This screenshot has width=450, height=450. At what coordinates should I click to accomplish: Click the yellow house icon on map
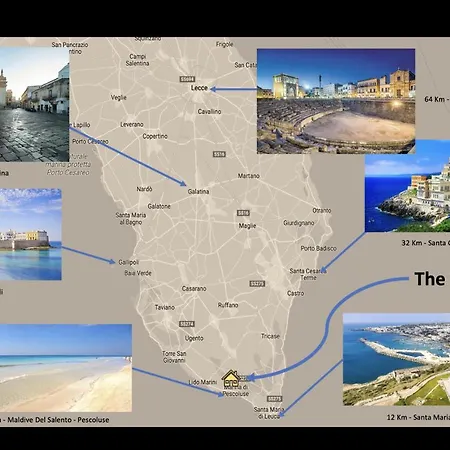click(231, 378)
